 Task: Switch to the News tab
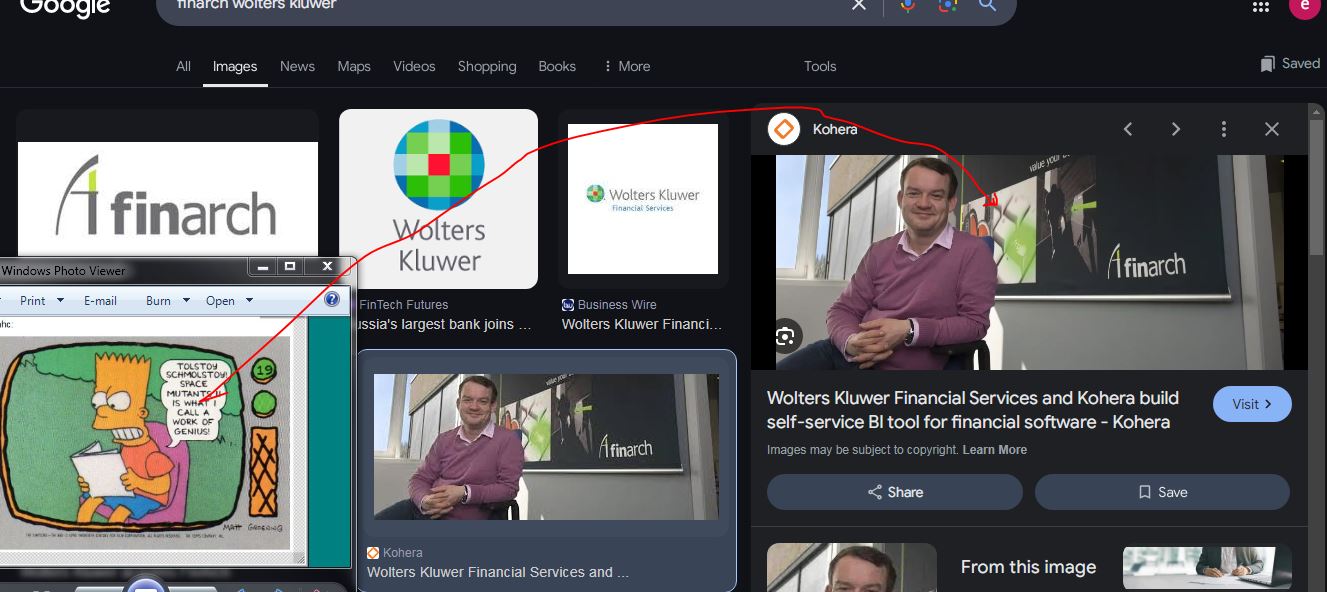point(297,66)
